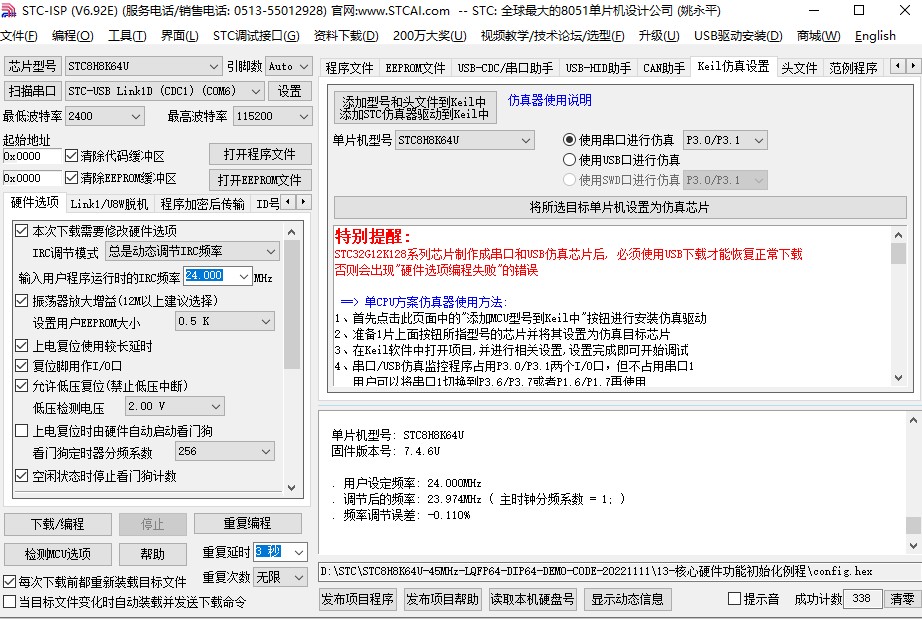
Task: Enable 上电复位时由硬件自动启动看门狗
Action: pos(22,431)
